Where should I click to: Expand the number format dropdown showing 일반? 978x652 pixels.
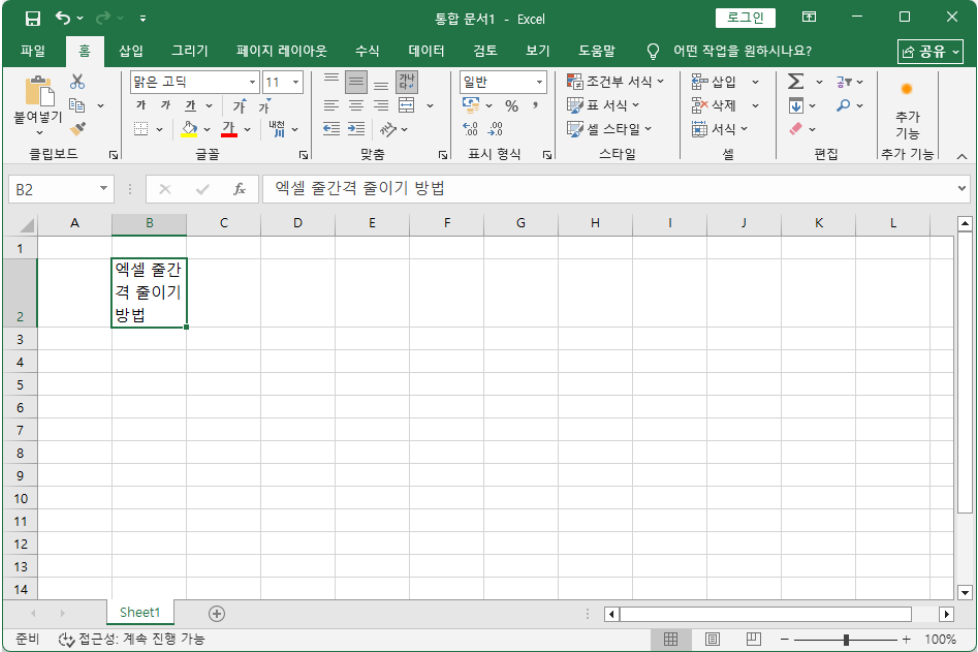pos(540,82)
